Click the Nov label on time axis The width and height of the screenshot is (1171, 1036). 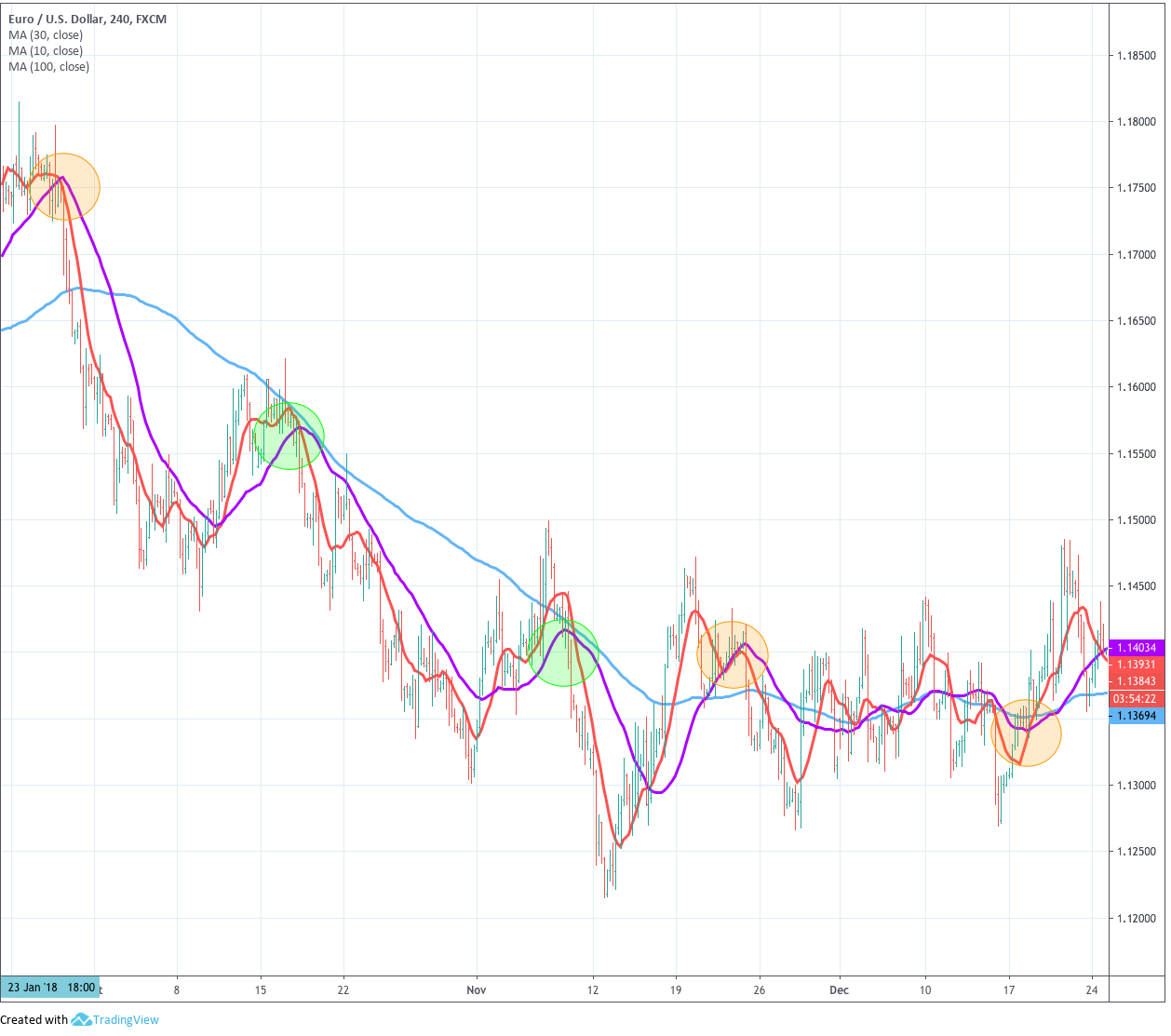(x=477, y=989)
